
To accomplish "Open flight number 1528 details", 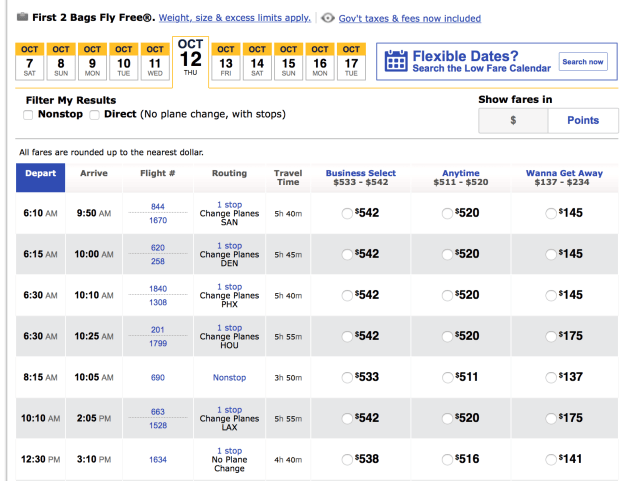I will click(158, 425).
